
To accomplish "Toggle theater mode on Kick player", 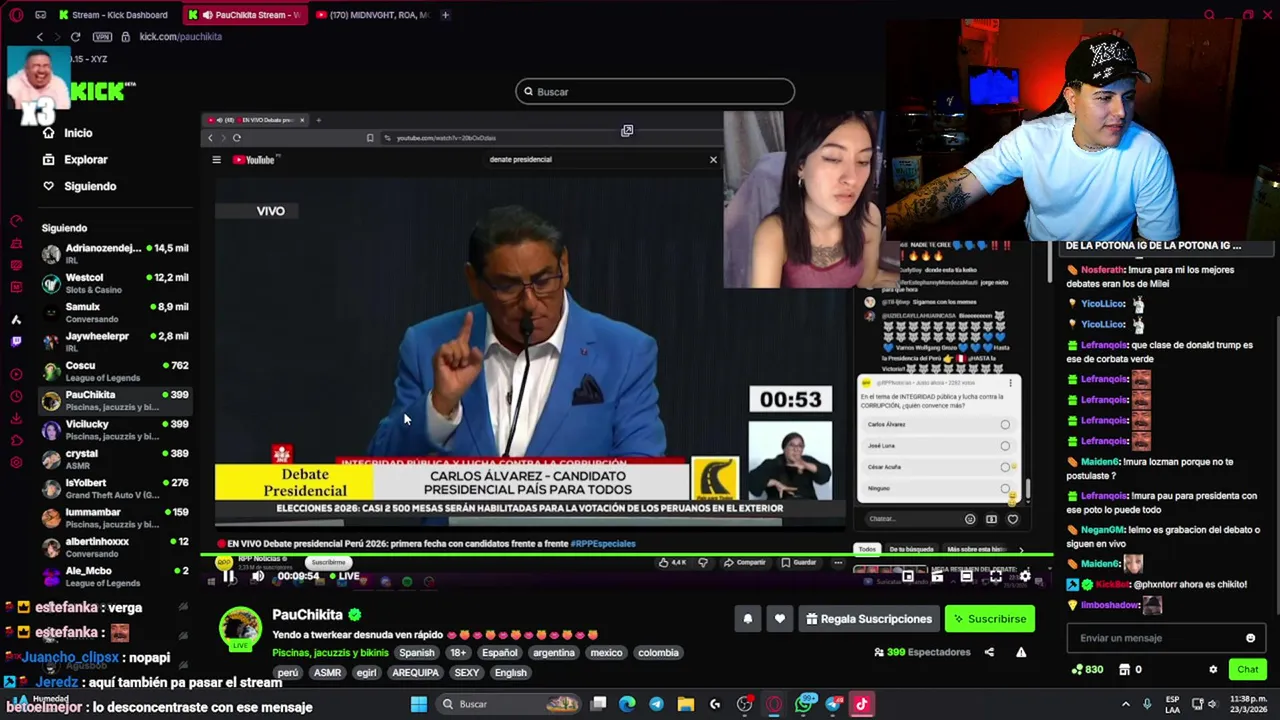I will (x=966, y=576).
